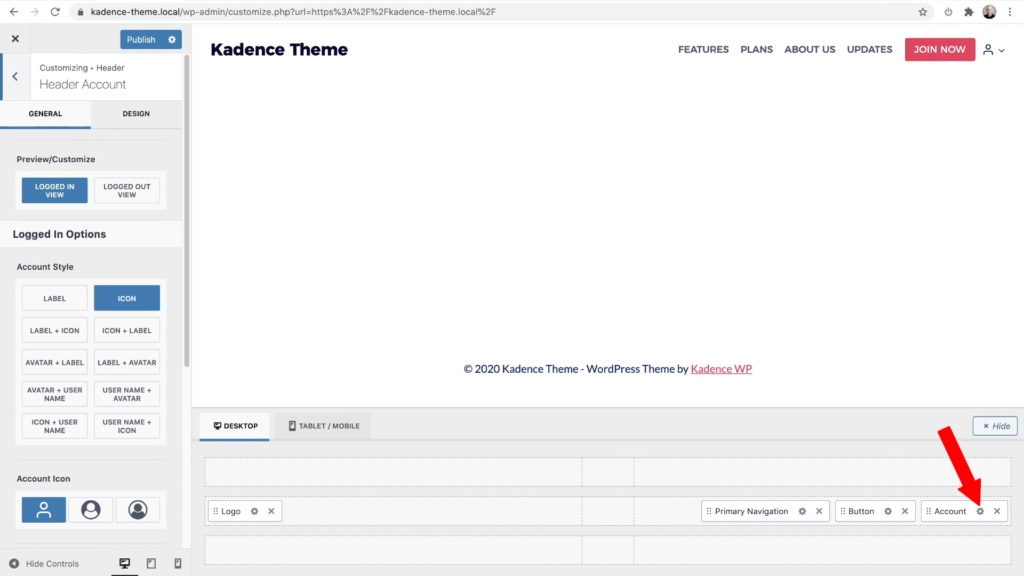The image size is (1024, 576).
Task: Close the Customizer with the X icon
Action: tap(15, 39)
